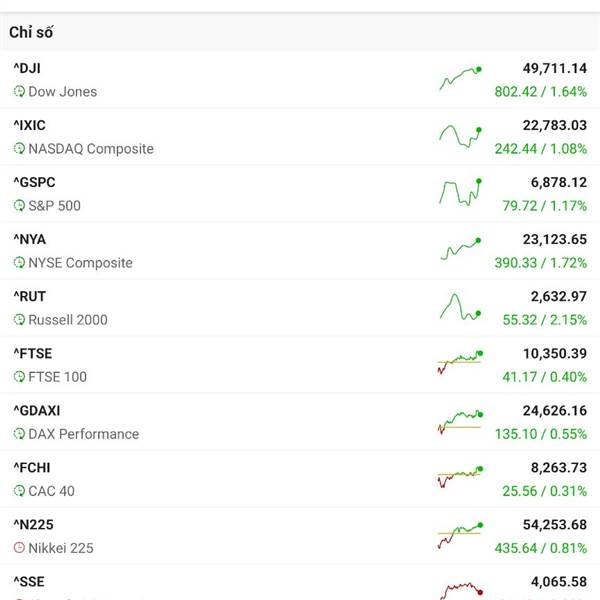
Task: Click the Dow Jones market status clock icon
Action: tap(19, 92)
